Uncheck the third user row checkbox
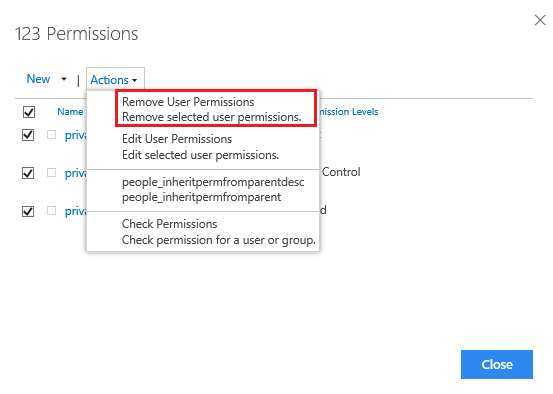 tap(28, 211)
